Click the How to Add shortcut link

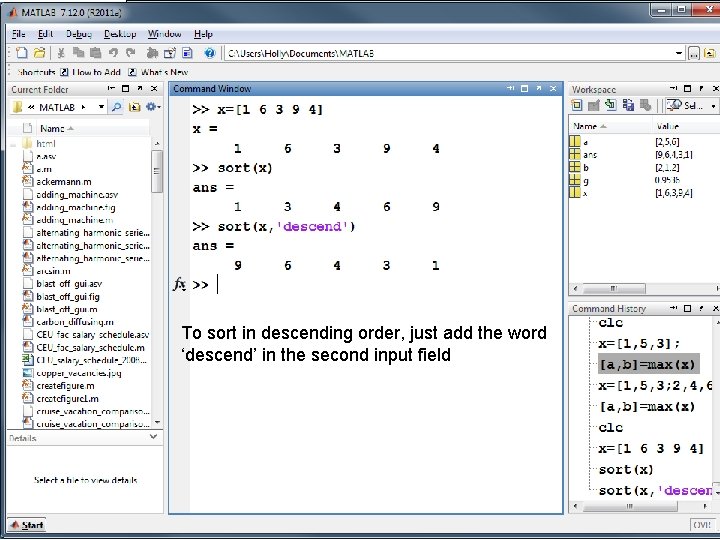[90, 72]
